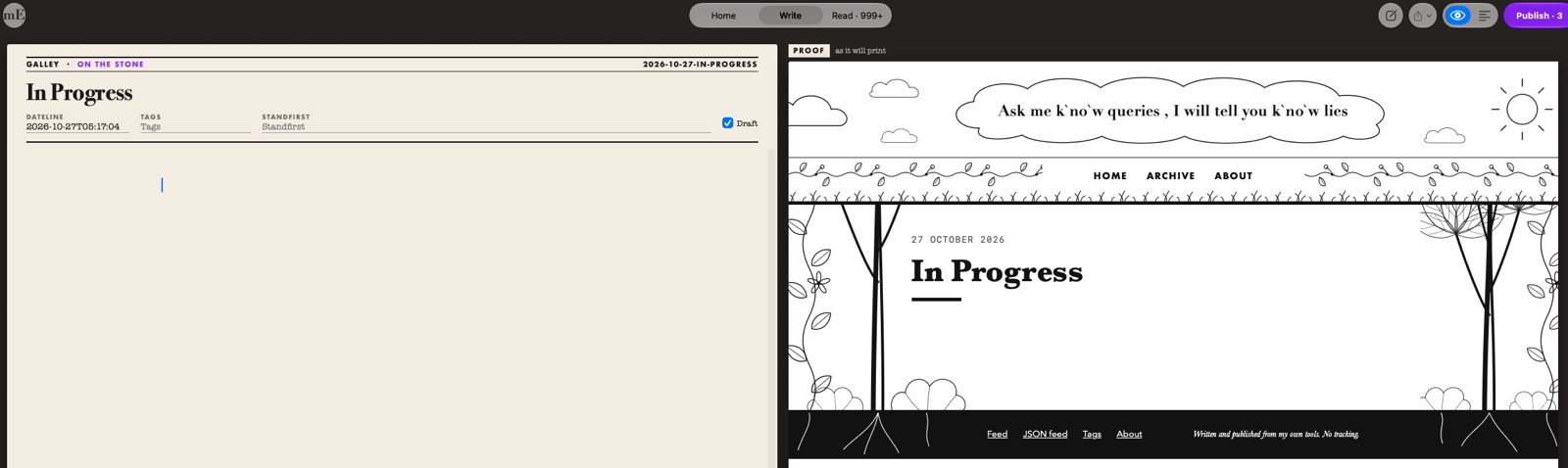
Task: Click the GALLEY label
Action: click(42, 65)
